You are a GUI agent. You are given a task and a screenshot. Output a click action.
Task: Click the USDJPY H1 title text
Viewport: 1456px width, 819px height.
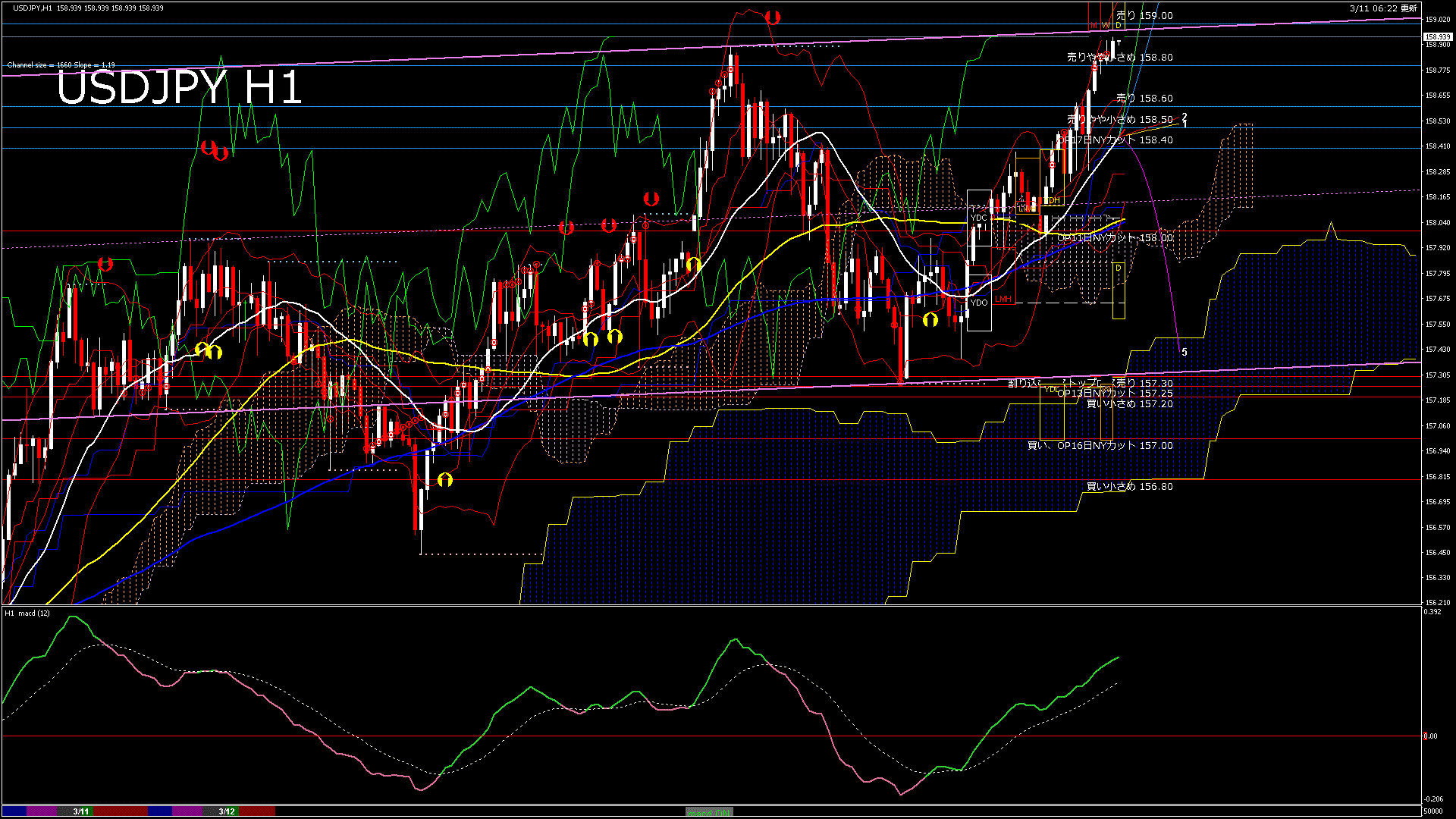(x=180, y=87)
